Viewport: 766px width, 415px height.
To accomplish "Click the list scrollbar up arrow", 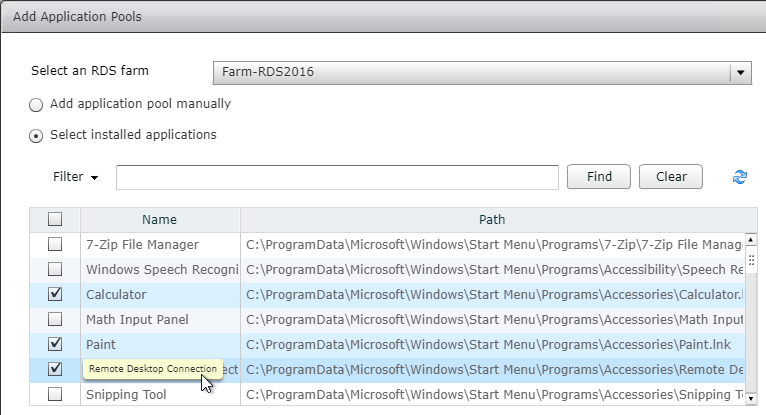I will pyautogui.click(x=751, y=240).
